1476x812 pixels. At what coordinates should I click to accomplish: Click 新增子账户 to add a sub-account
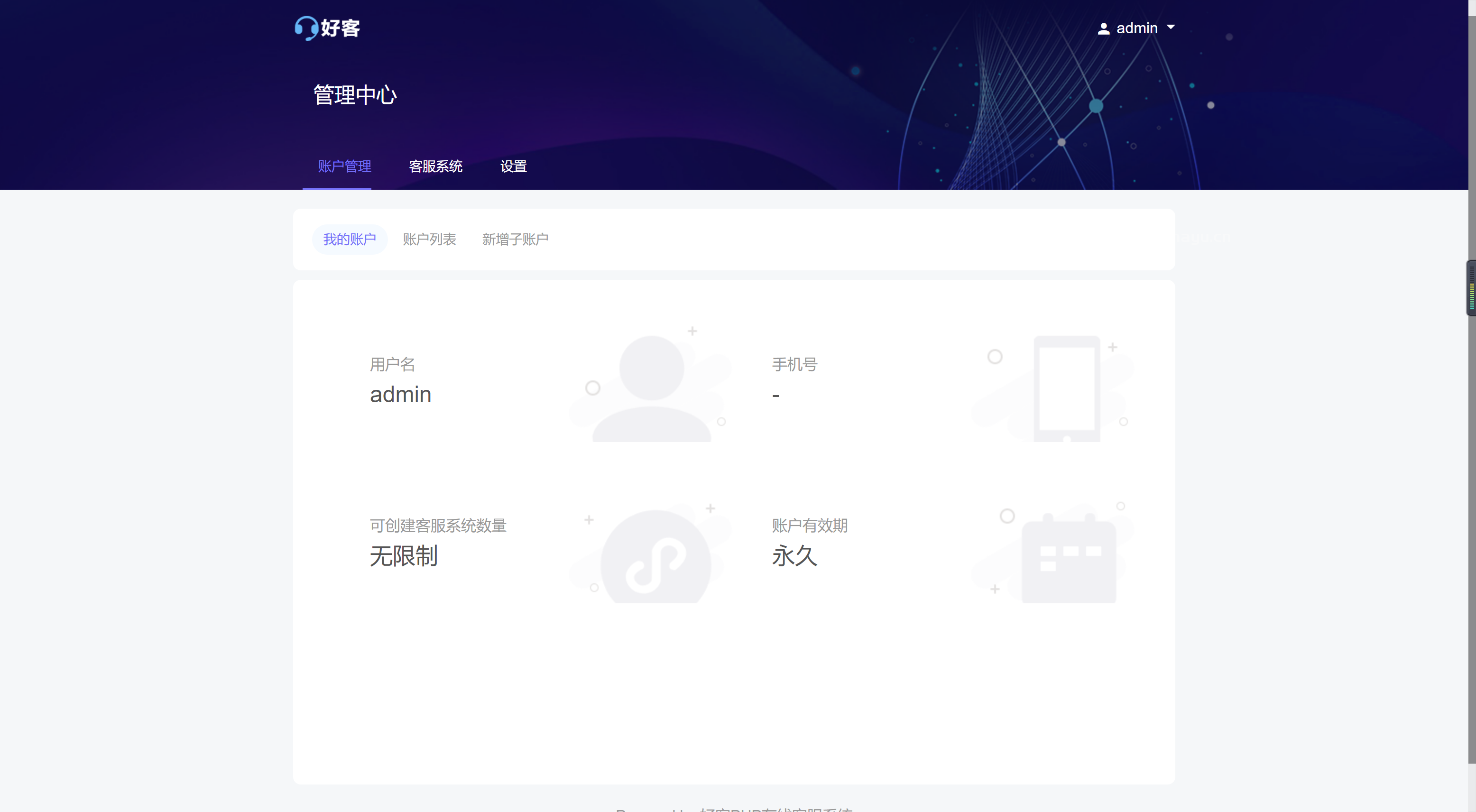point(515,239)
